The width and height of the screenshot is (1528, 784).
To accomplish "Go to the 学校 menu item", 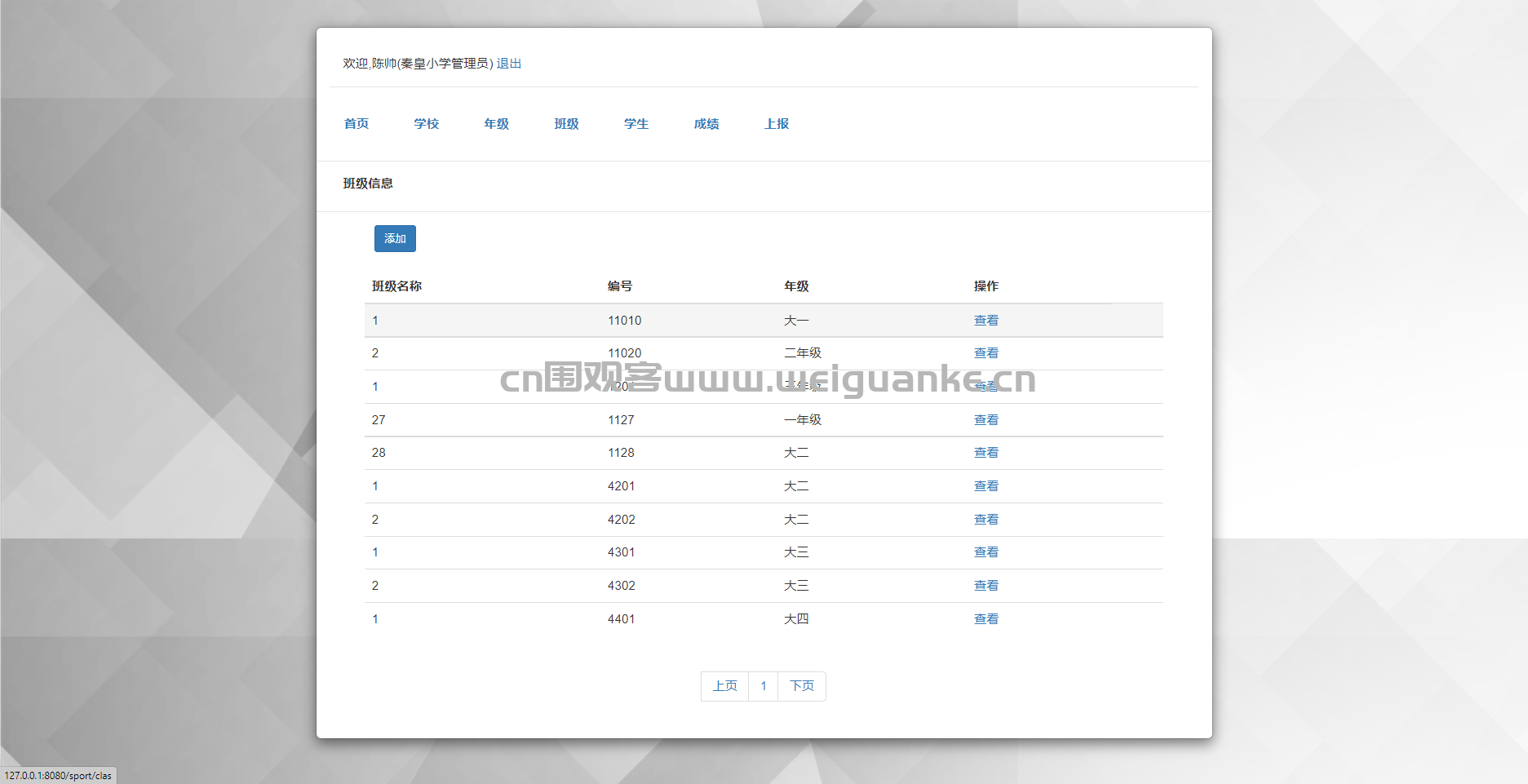I will click(427, 124).
